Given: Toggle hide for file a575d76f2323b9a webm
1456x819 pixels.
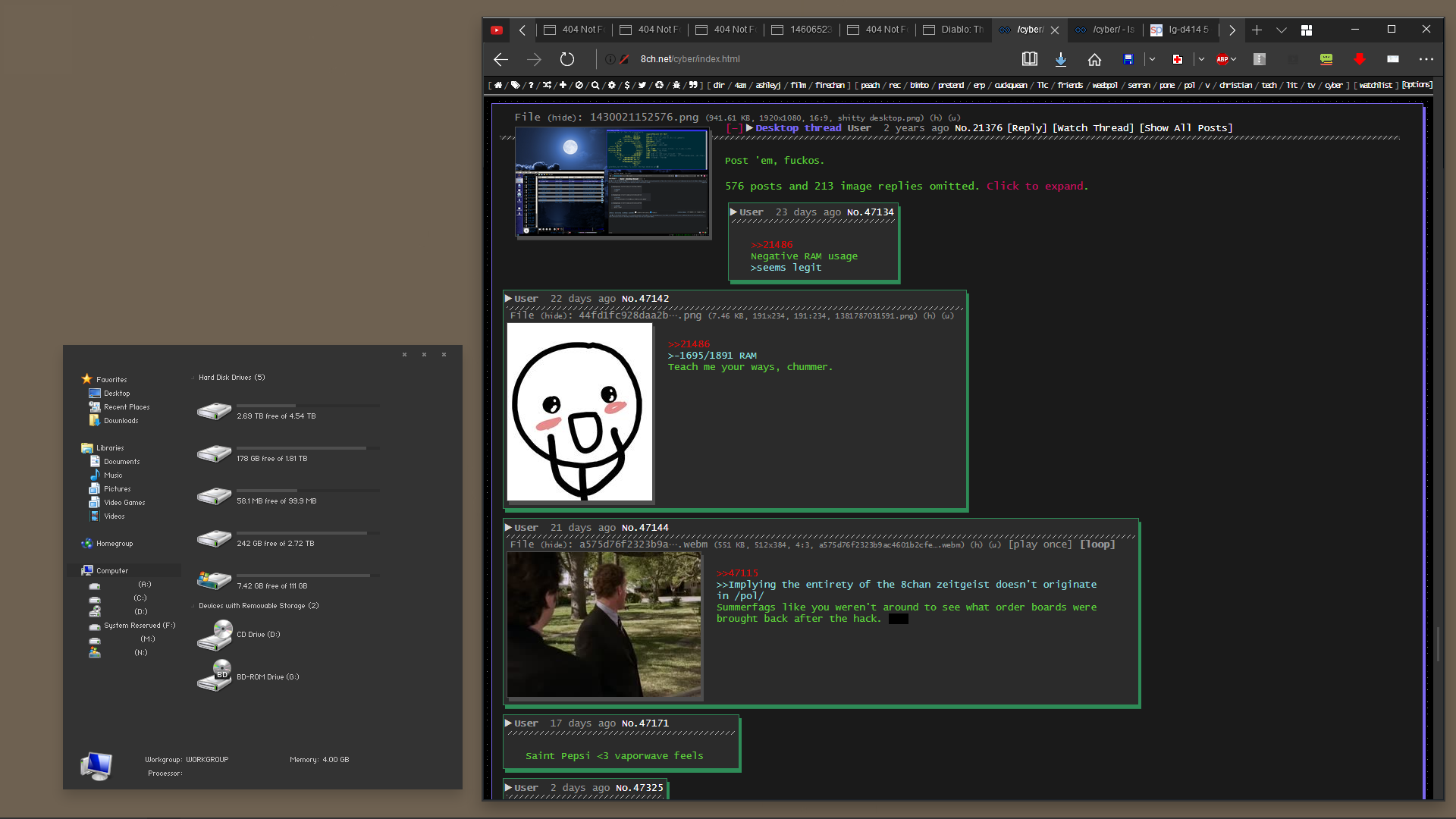Looking at the screenshot, I should (x=557, y=544).
